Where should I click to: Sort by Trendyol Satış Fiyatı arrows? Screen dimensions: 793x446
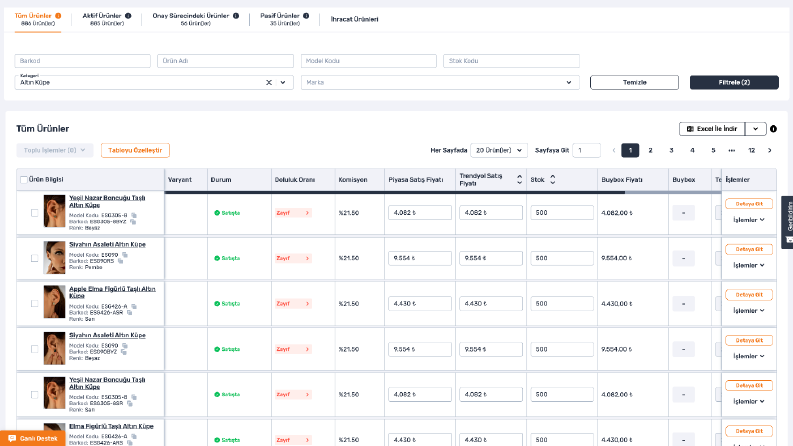tap(519, 180)
